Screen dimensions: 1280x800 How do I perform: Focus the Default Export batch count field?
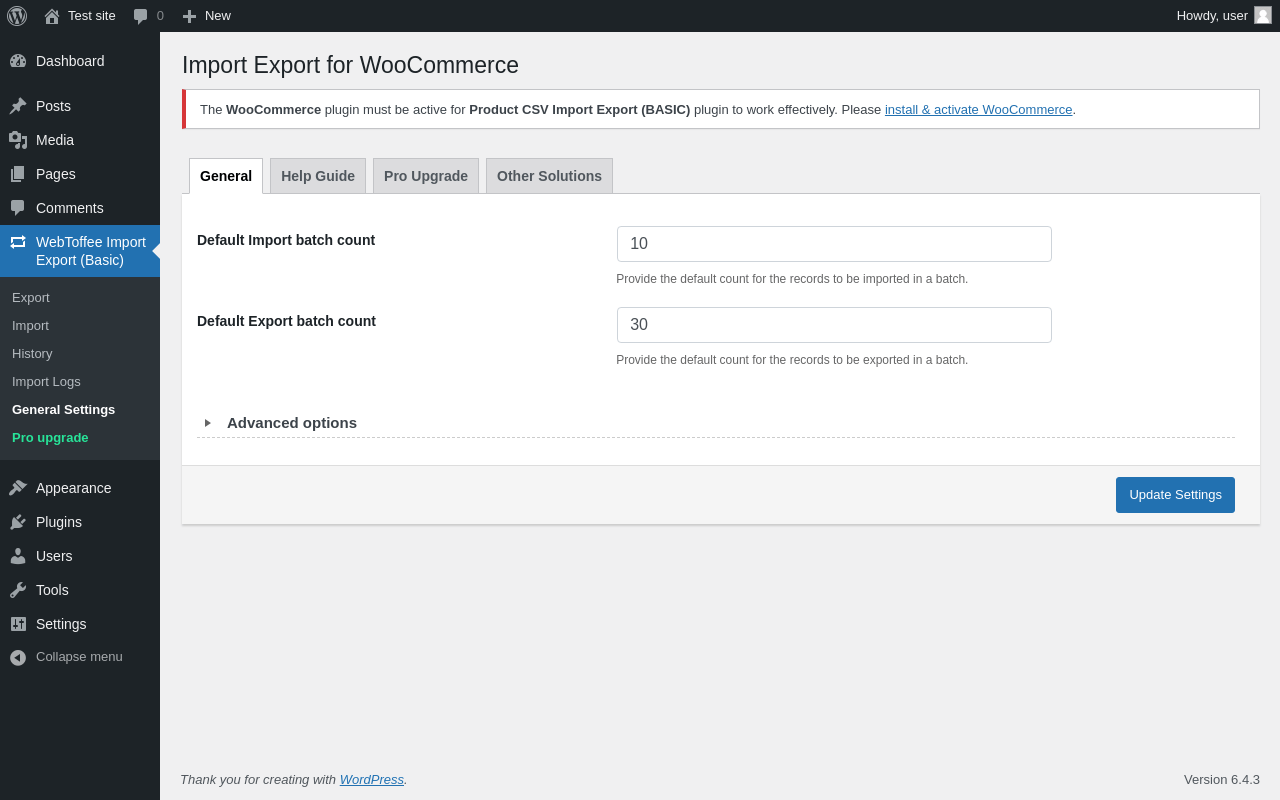point(834,325)
